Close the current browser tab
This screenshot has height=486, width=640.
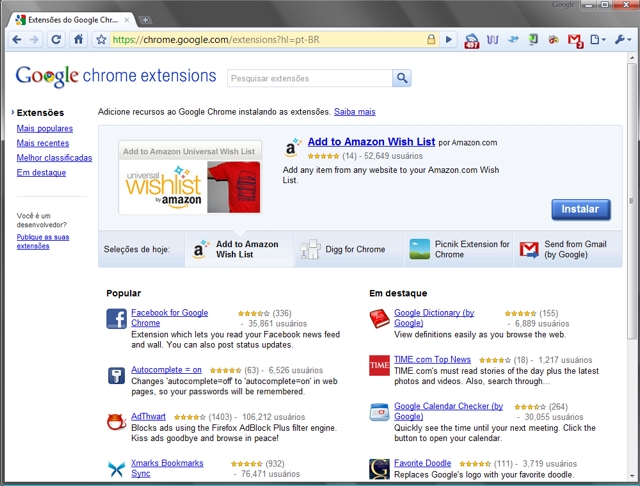click(127, 20)
